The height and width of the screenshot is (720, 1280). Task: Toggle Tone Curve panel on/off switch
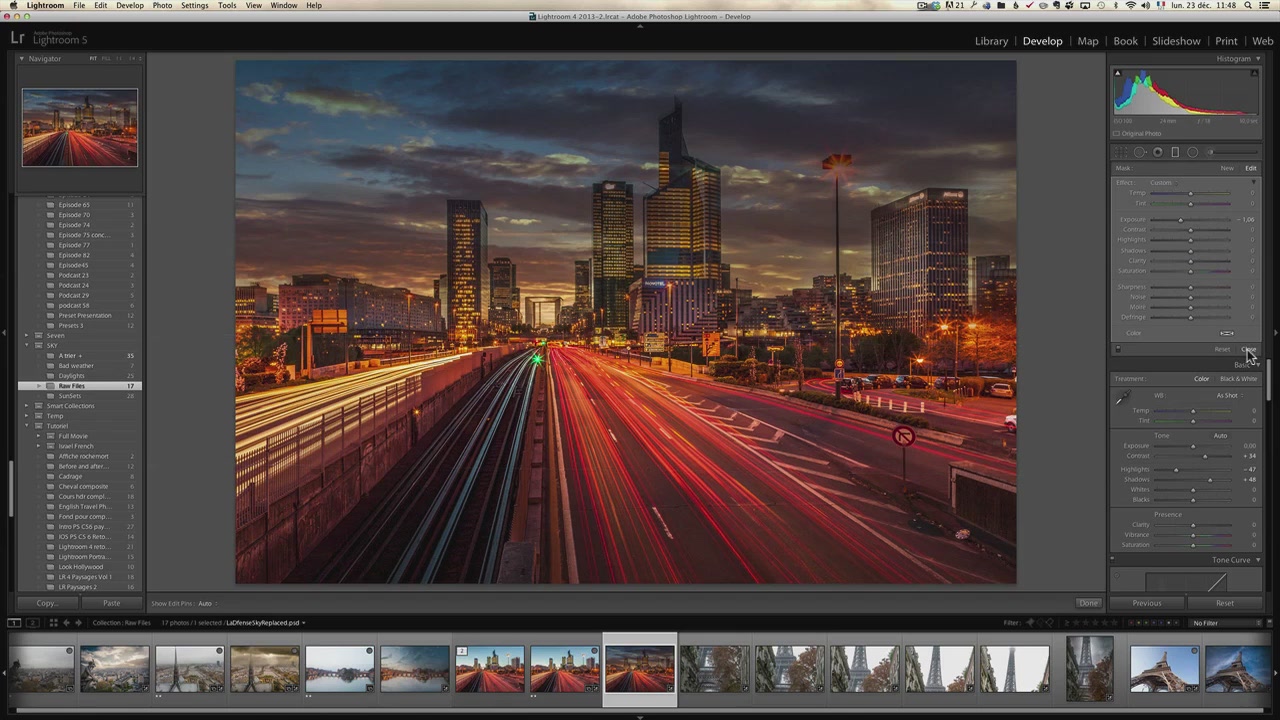1113,558
